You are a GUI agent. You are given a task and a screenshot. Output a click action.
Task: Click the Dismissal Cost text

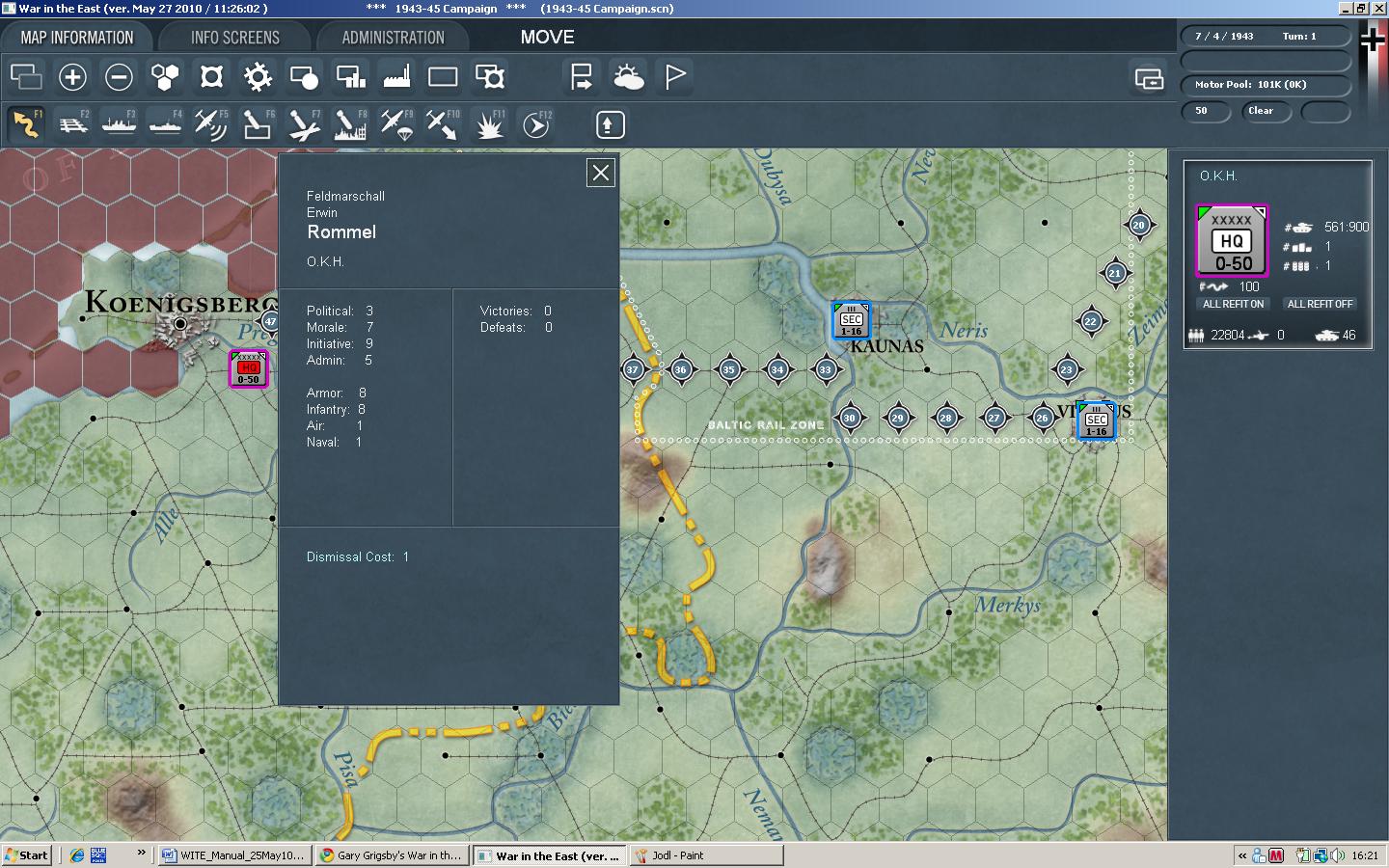[x=358, y=557]
